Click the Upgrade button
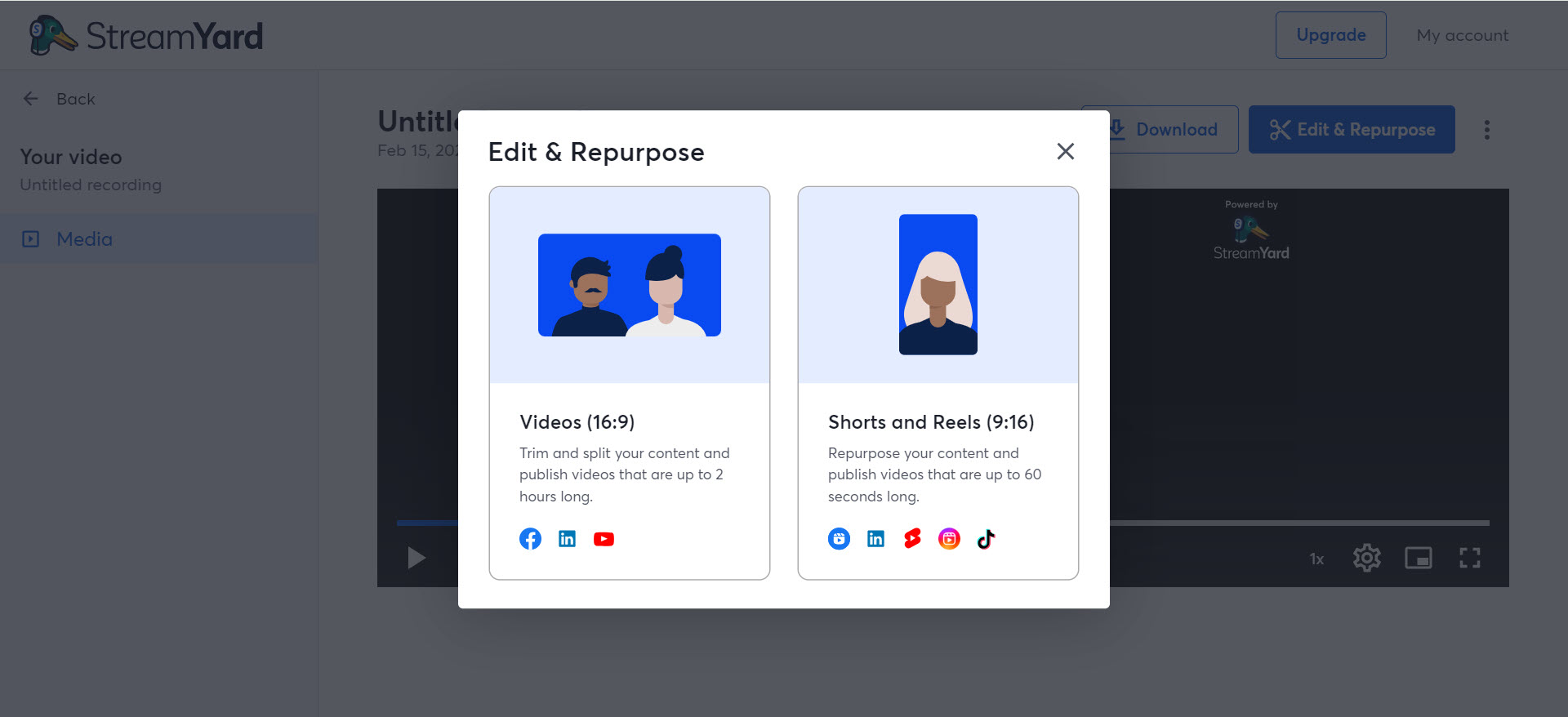1568x717 pixels. pos(1331,35)
